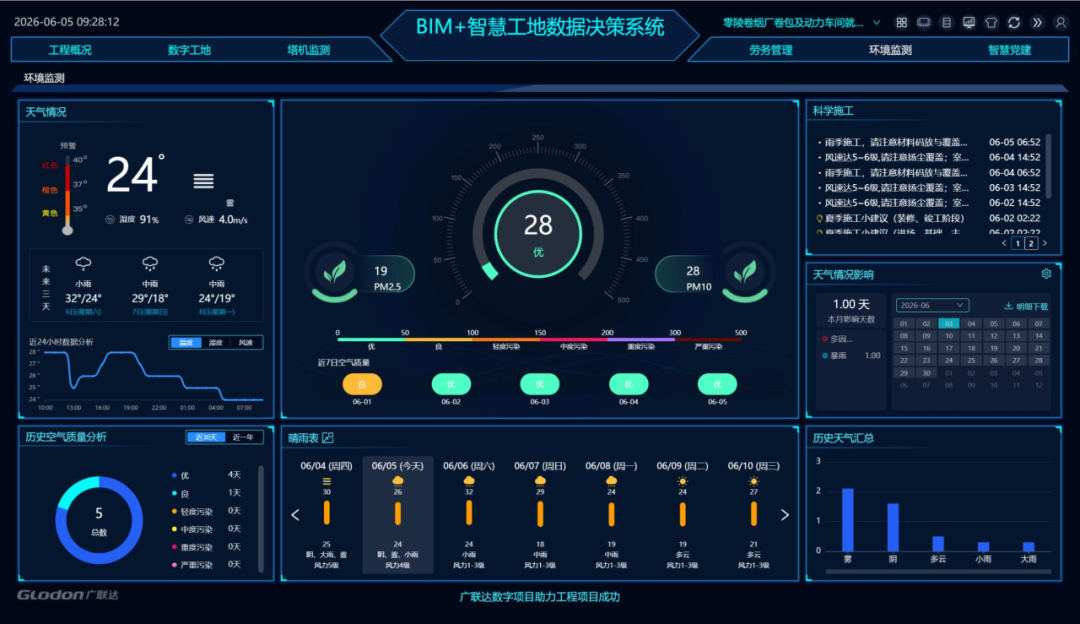
Task: Click the rain cloud icon above 32°/24° forecast
Action: [x=83, y=264]
